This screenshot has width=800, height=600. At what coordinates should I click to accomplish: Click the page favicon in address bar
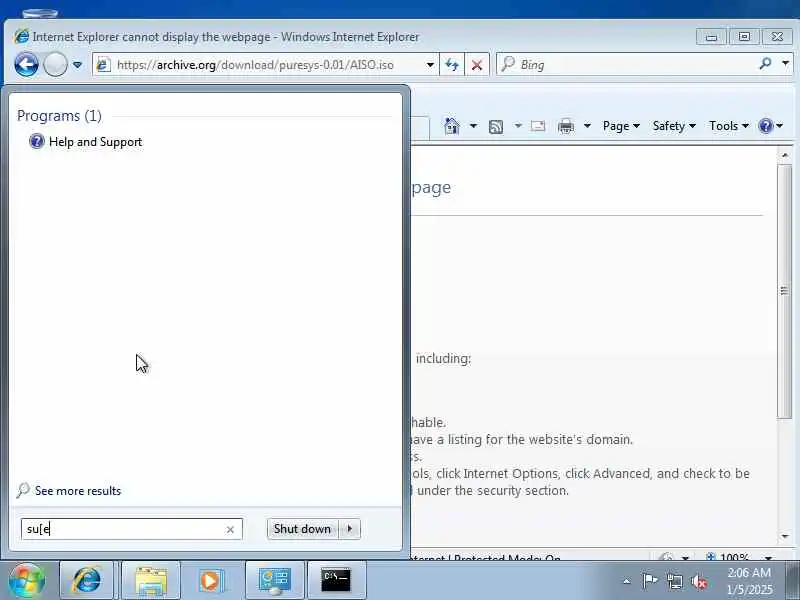104,65
